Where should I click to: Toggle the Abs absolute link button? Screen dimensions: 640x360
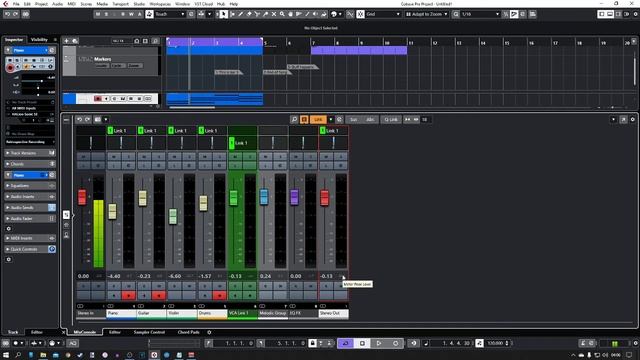[x=370, y=120]
